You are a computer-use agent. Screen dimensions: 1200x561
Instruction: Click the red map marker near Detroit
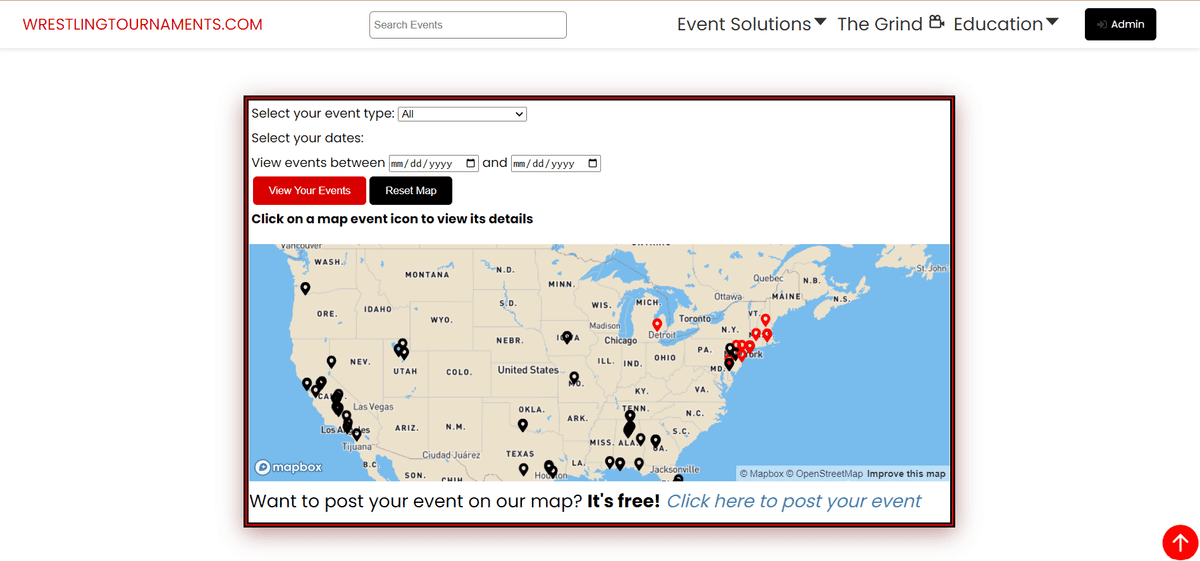coord(657,325)
